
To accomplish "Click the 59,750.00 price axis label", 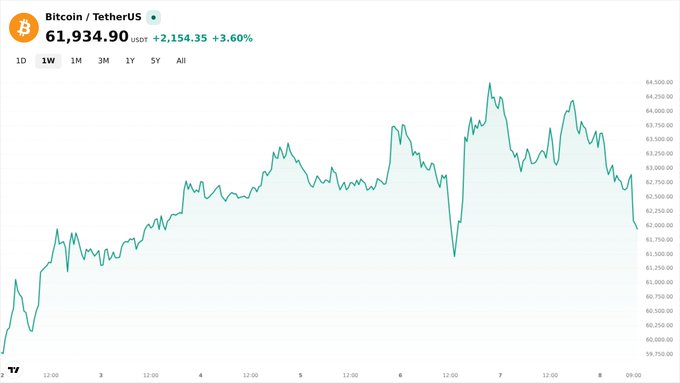I will click(659, 354).
